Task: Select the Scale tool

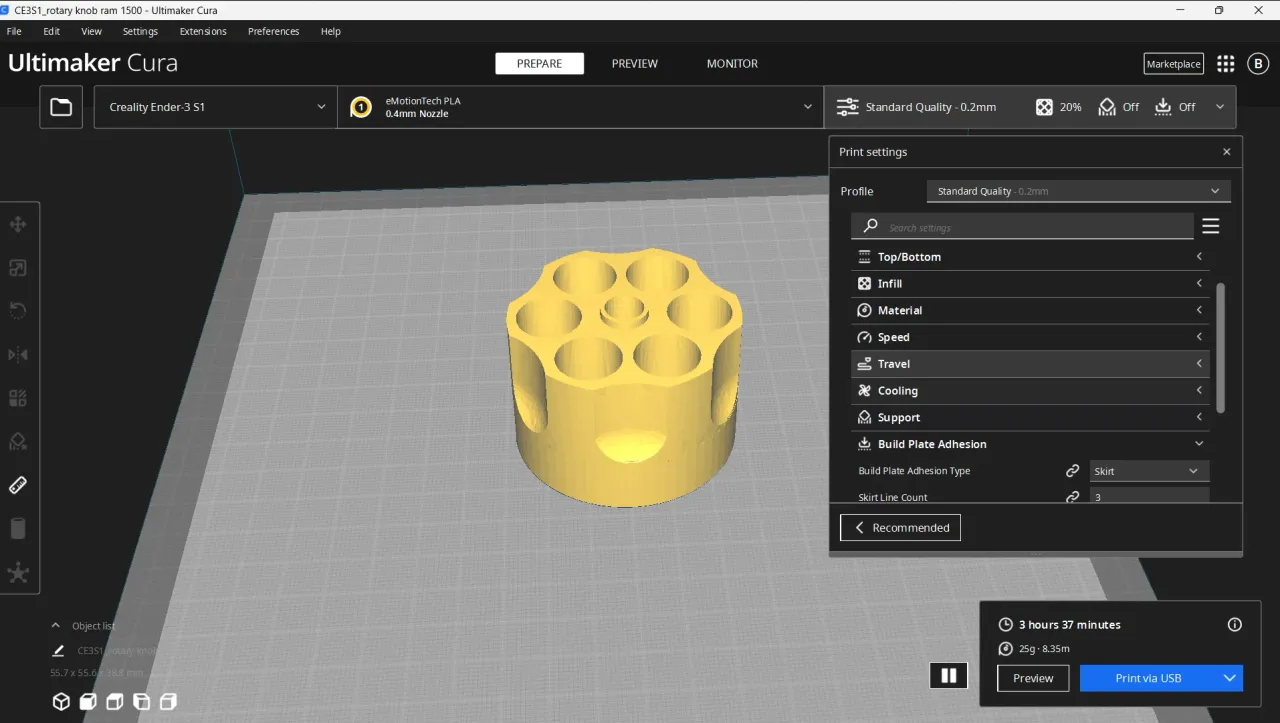Action: (18, 267)
